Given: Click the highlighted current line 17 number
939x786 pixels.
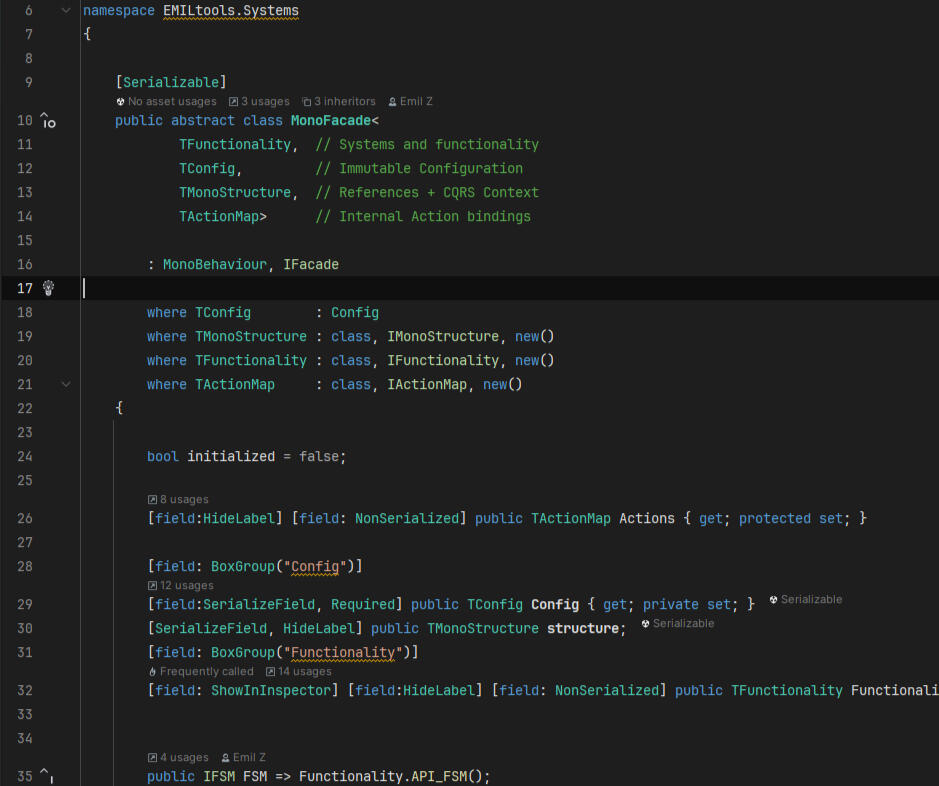Looking at the screenshot, I should tap(27, 287).
